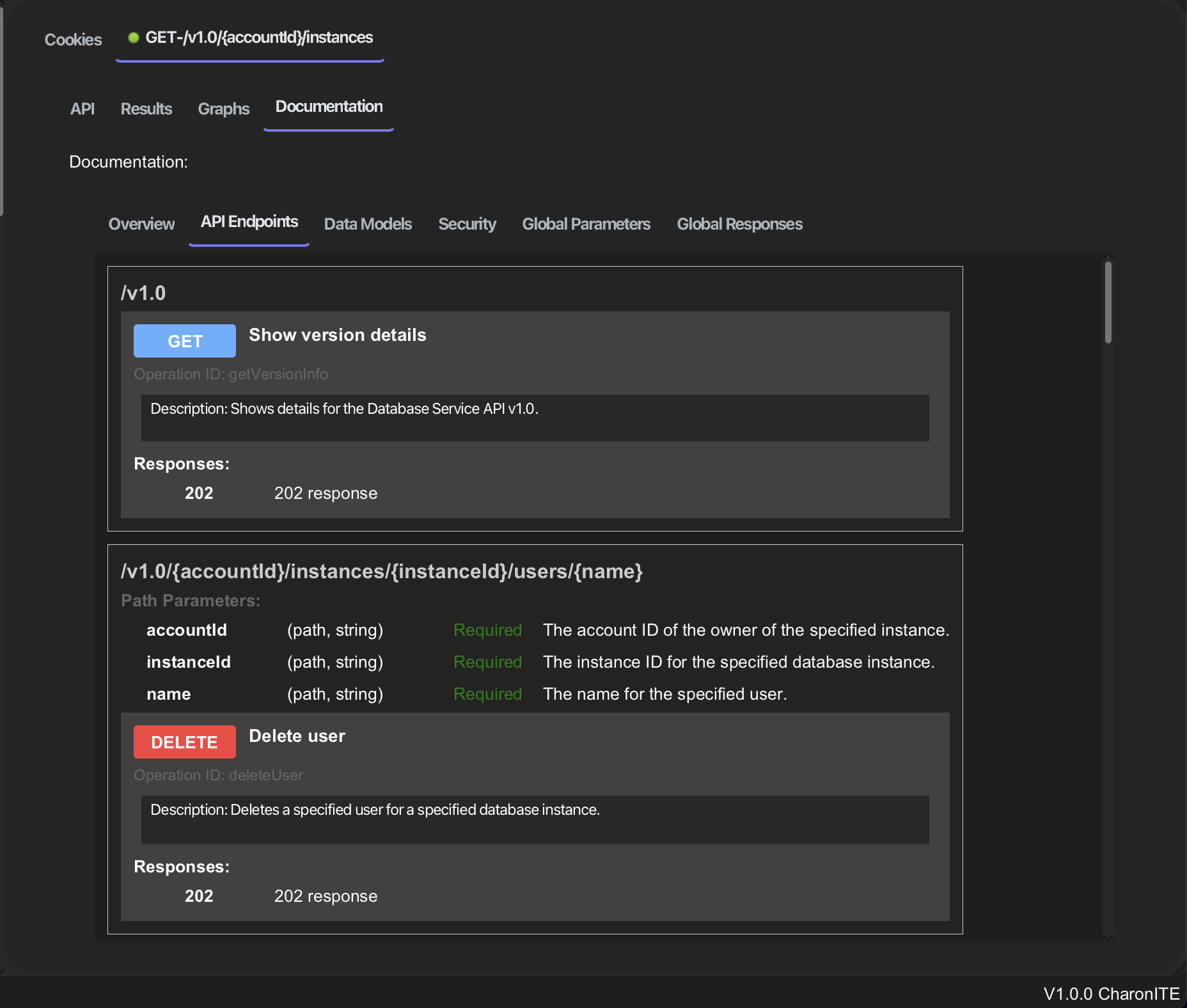Show the Graphs tab
The width and height of the screenshot is (1187, 1008).
(223, 109)
